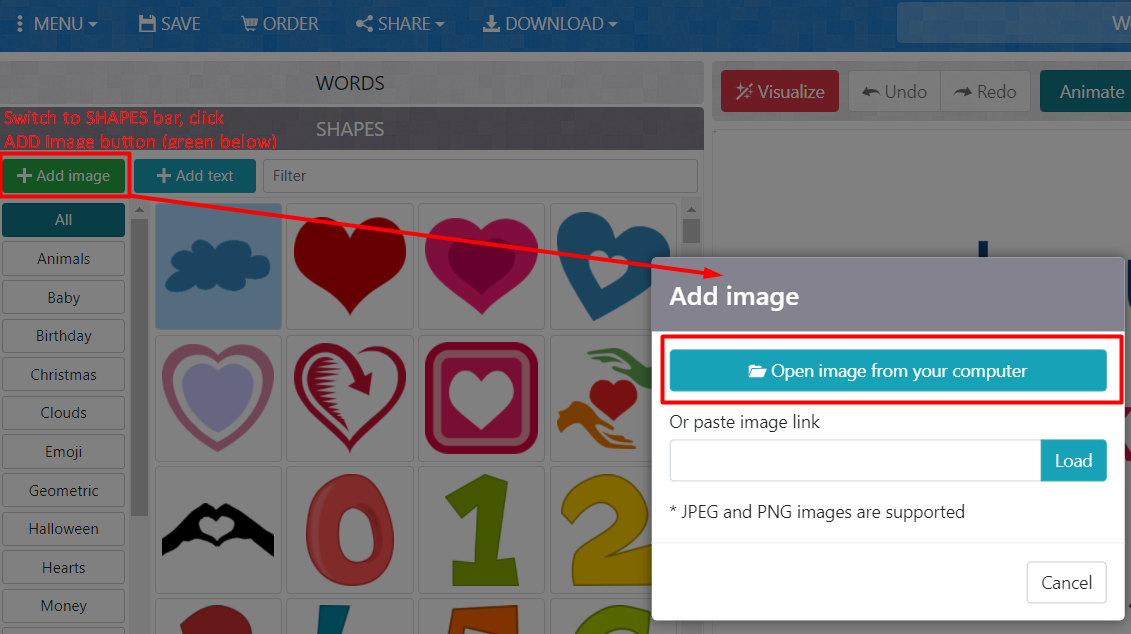Select the Emoji category
Image resolution: width=1131 pixels, height=634 pixels.
pos(63,452)
